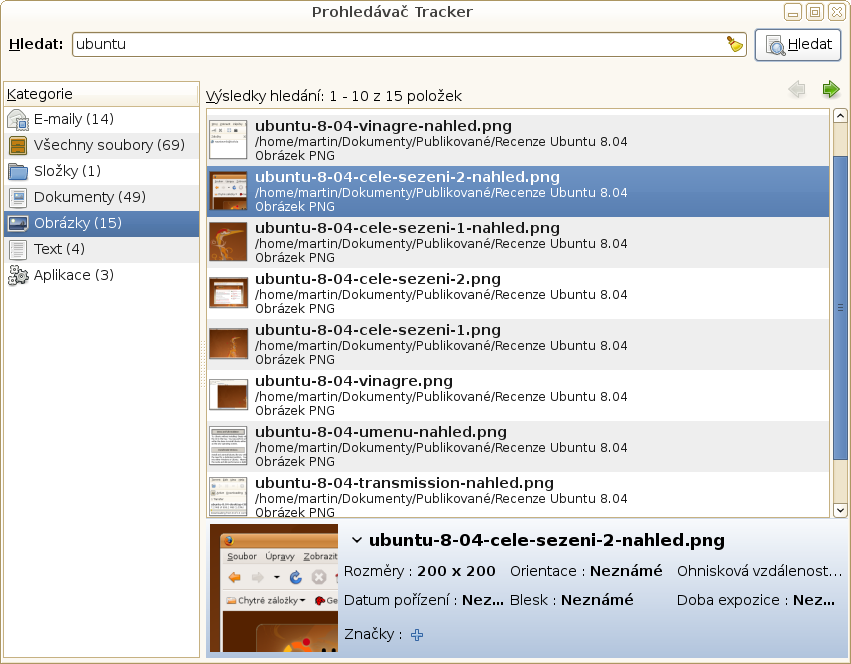Select result ubuntu-8-04-cele-sezeni-2-nahled.png
851x664 pixels.
click(x=518, y=192)
